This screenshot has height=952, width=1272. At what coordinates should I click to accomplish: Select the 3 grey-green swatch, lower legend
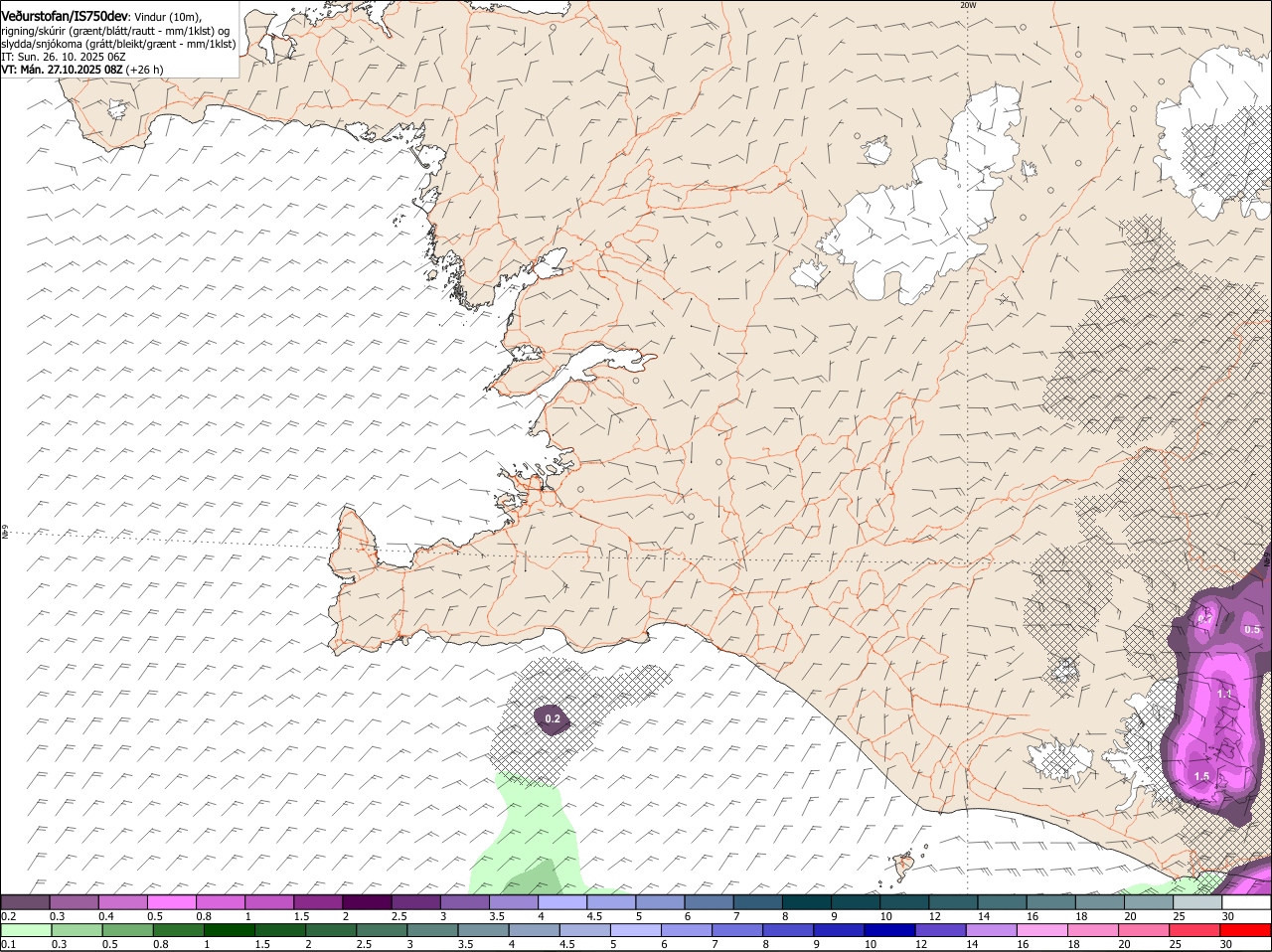pyautogui.click(x=434, y=930)
